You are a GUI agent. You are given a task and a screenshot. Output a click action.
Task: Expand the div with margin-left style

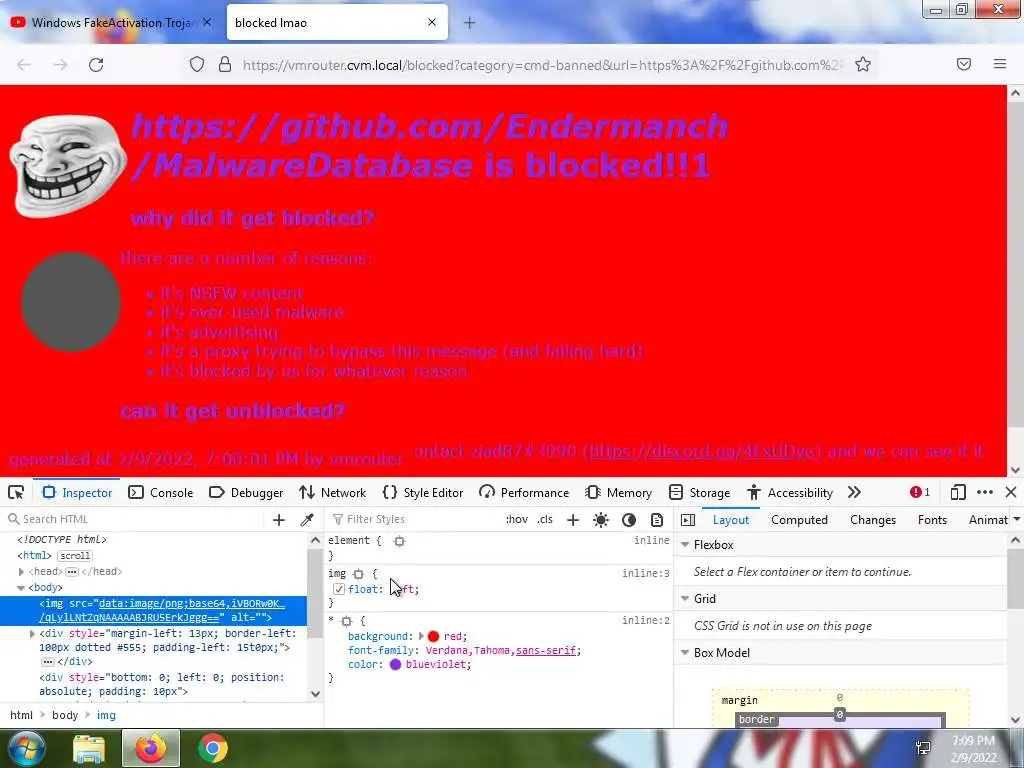tap(32, 633)
